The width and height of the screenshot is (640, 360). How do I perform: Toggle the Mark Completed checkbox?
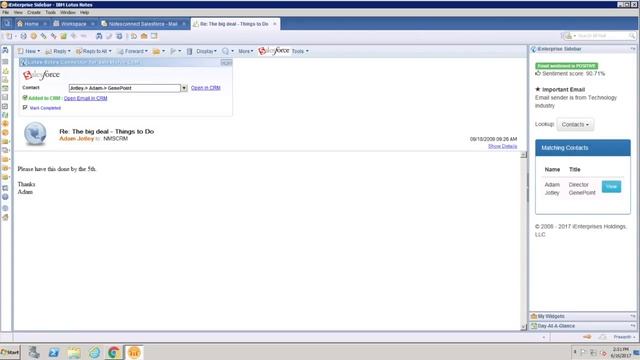click(25, 108)
